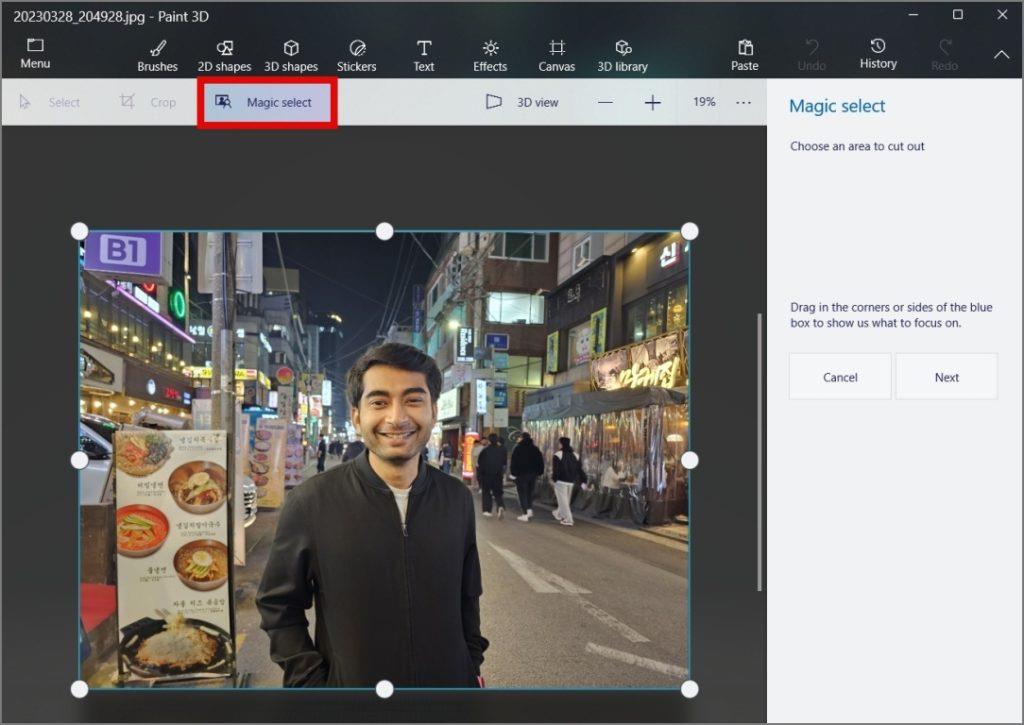Cancel the Magic select operation
Screen dimensions: 1024x725
(840, 377)
